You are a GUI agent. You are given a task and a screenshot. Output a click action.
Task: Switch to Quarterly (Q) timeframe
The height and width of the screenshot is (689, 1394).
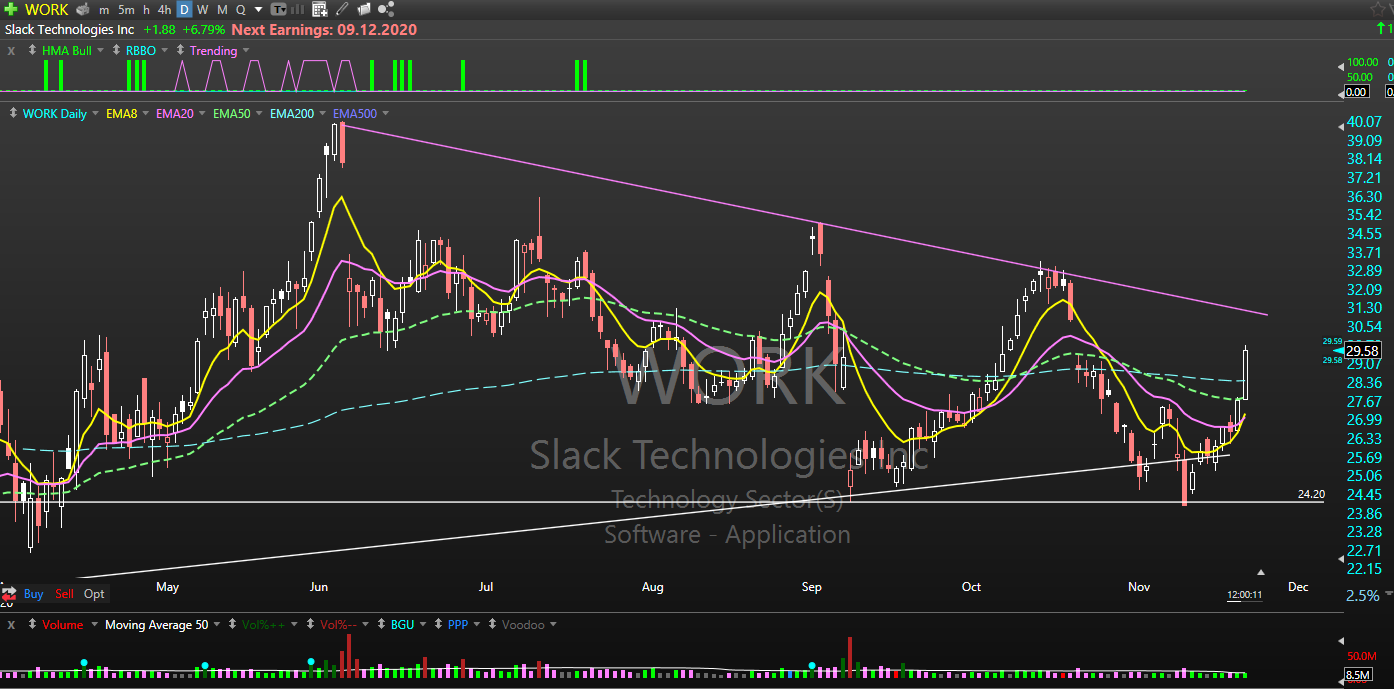tap(241, 10)
